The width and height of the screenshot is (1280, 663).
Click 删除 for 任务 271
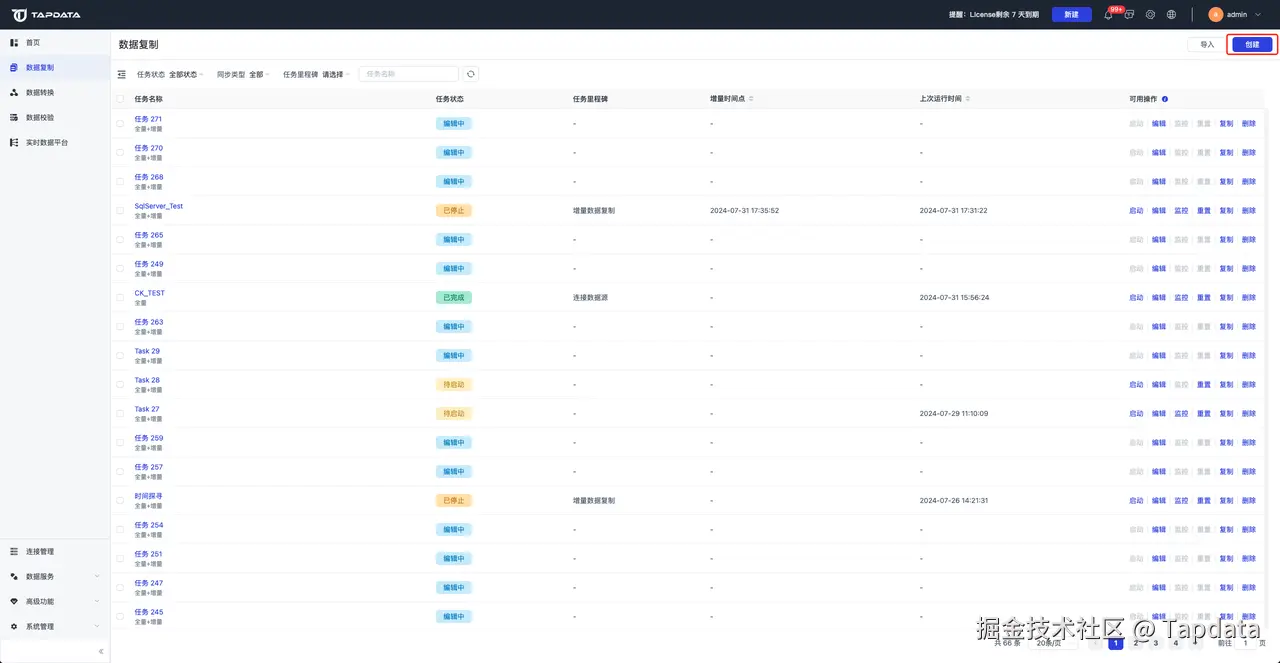(1249, 124)
